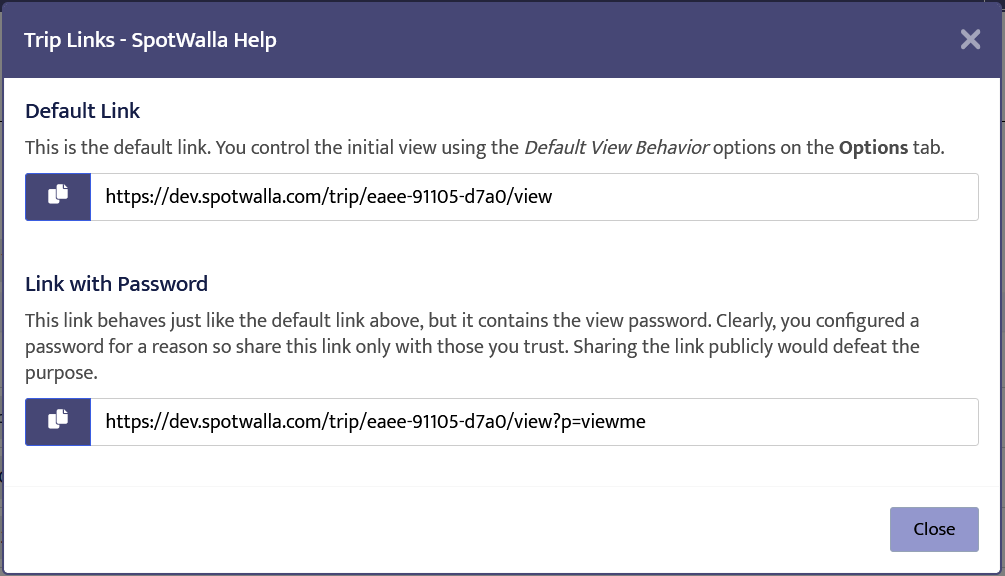Click the password link URL field

(534, 421)
